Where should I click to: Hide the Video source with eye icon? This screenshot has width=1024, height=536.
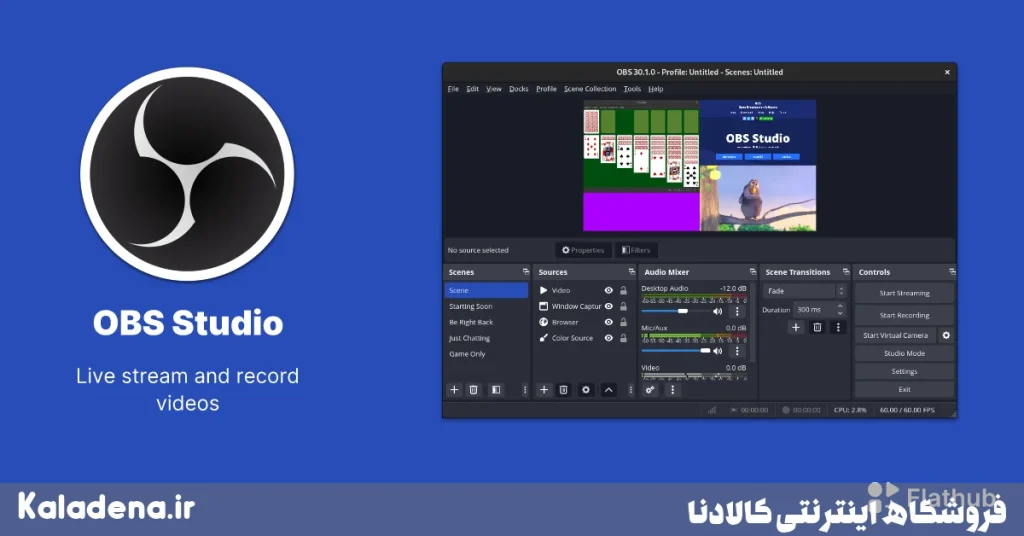[609, 290]
